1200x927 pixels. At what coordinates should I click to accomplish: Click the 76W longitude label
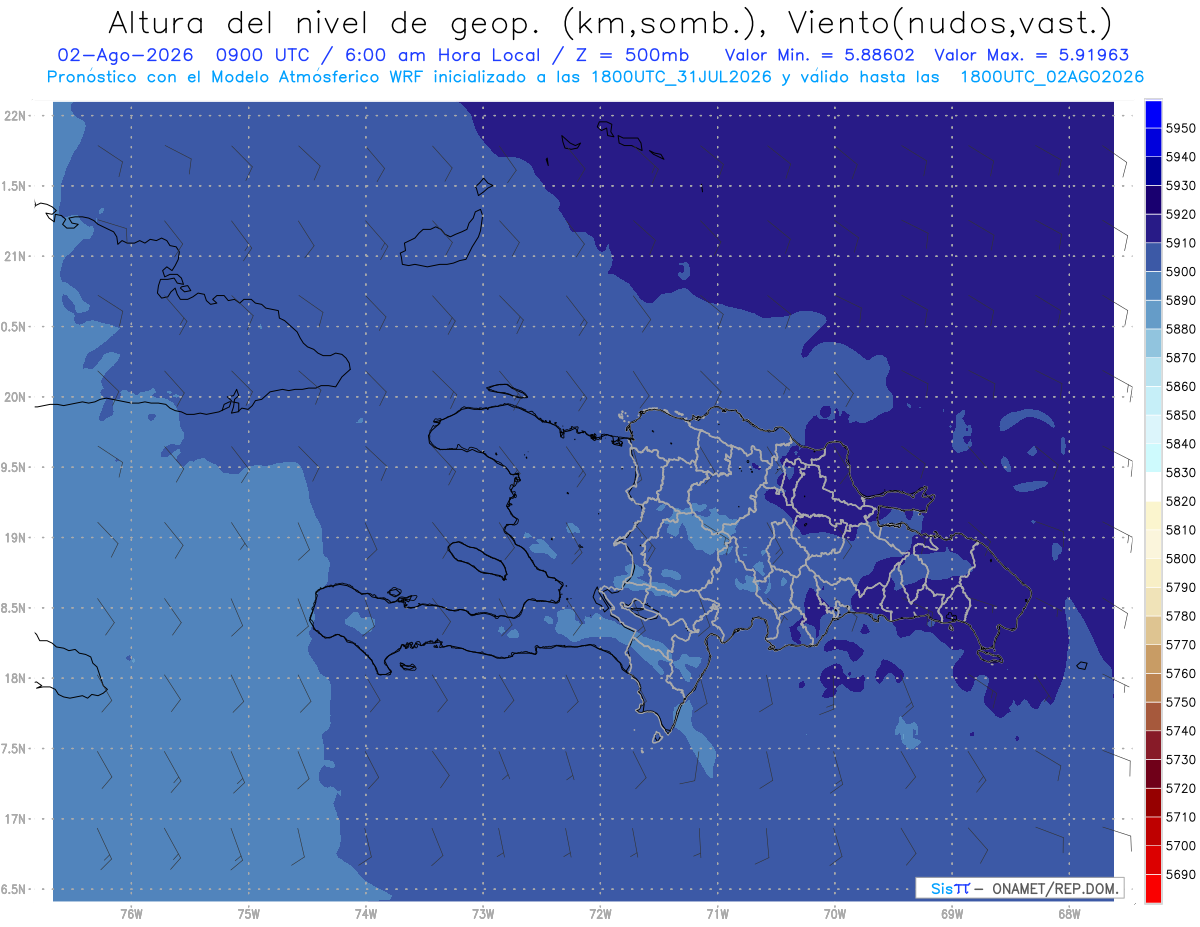tap(131, 913)
